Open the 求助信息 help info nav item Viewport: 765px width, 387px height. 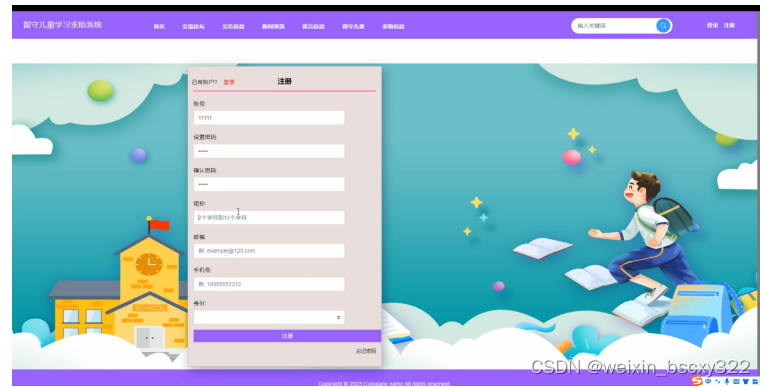[x=393, y=26]
